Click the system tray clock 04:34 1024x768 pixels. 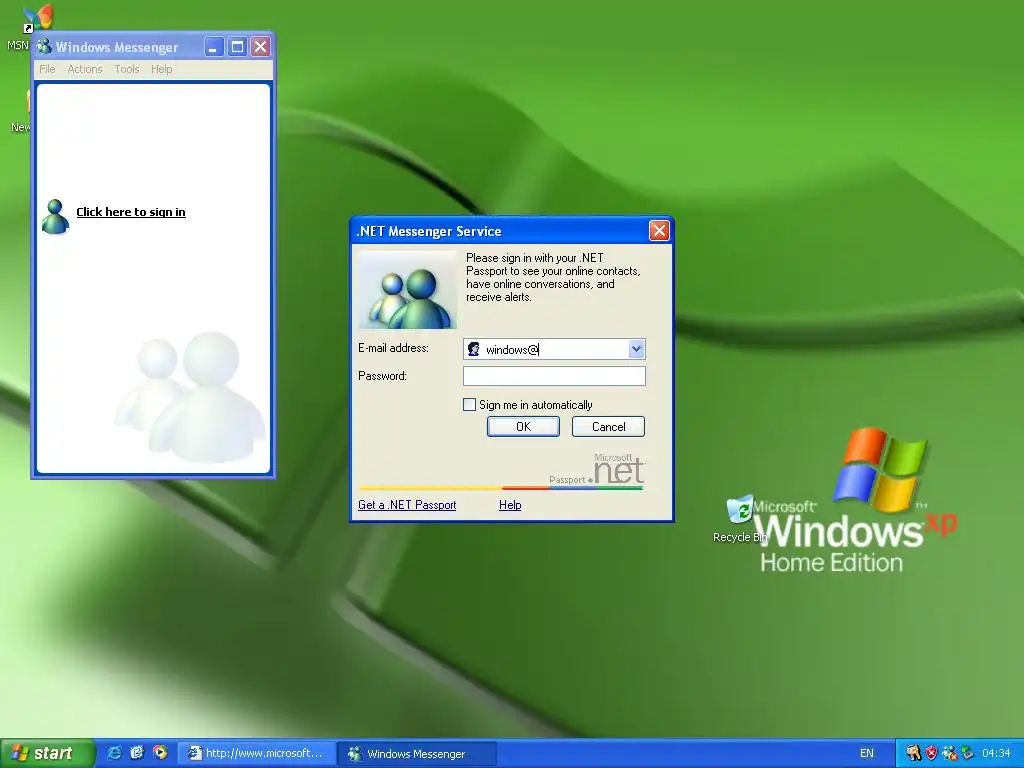(996, 754)
